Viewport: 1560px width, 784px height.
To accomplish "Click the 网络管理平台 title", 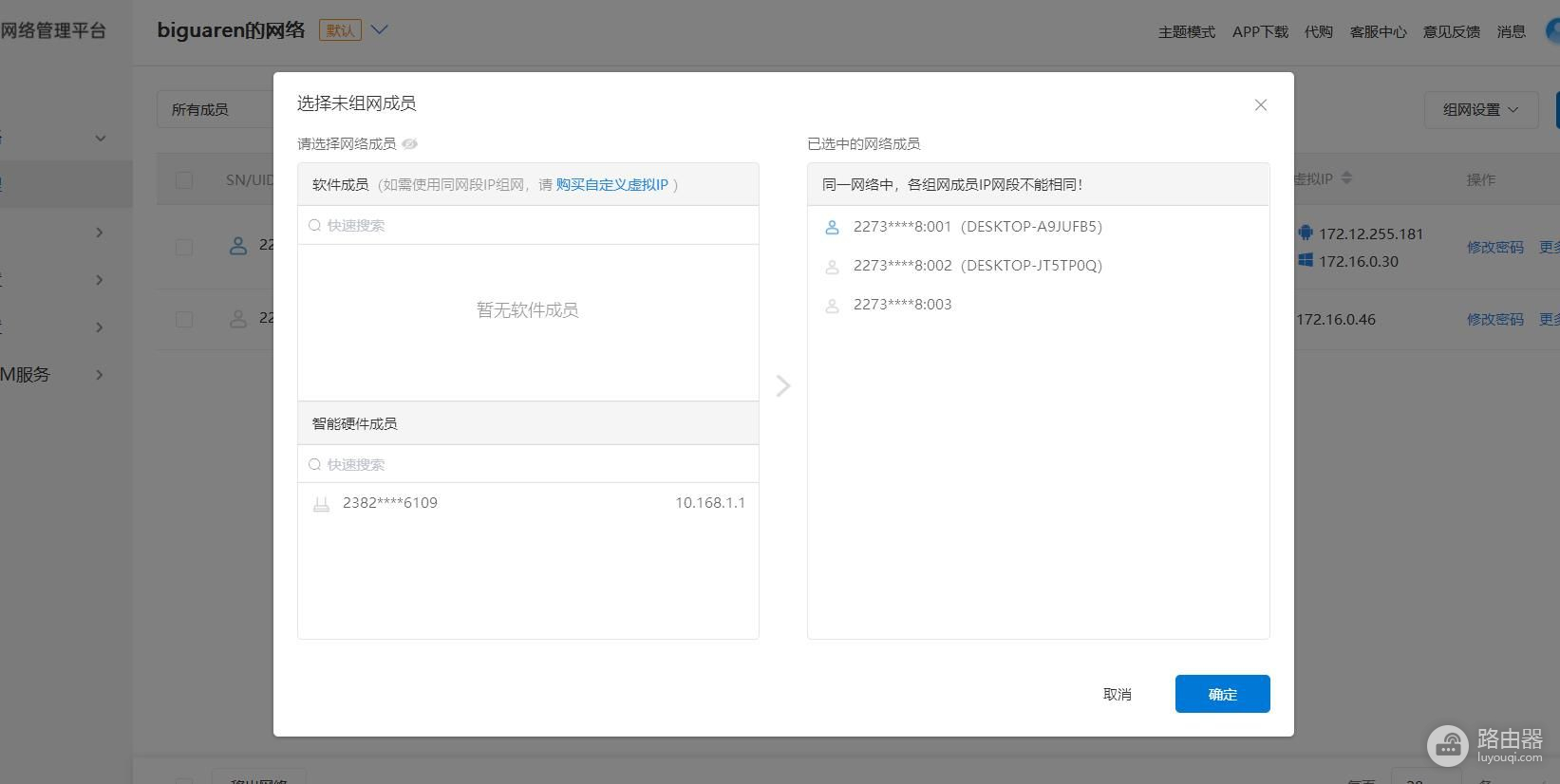I will (53, 30).
